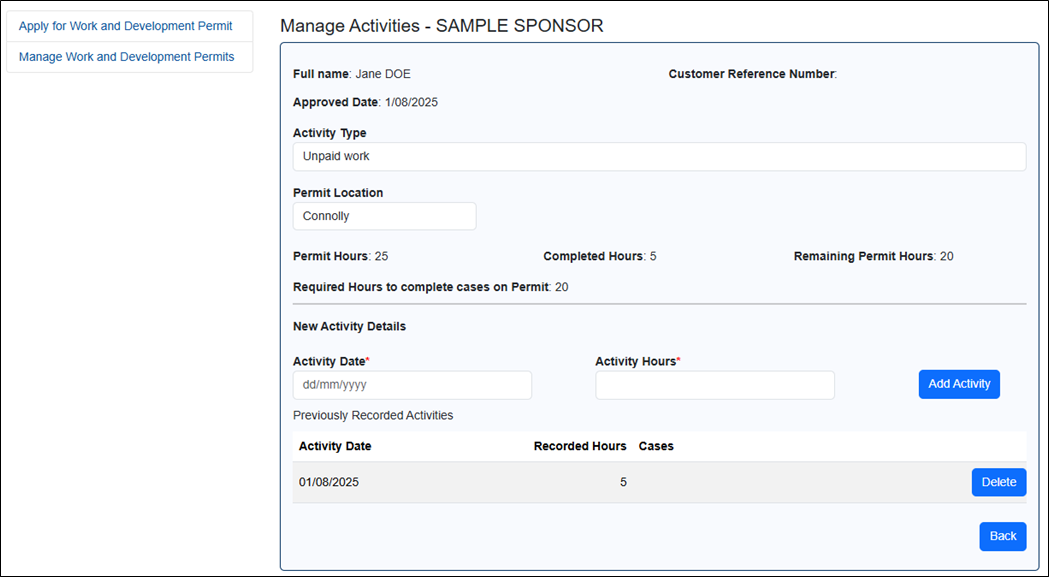
Task: Delete the 01/08/2025 recorded activity
Action: 998,482
